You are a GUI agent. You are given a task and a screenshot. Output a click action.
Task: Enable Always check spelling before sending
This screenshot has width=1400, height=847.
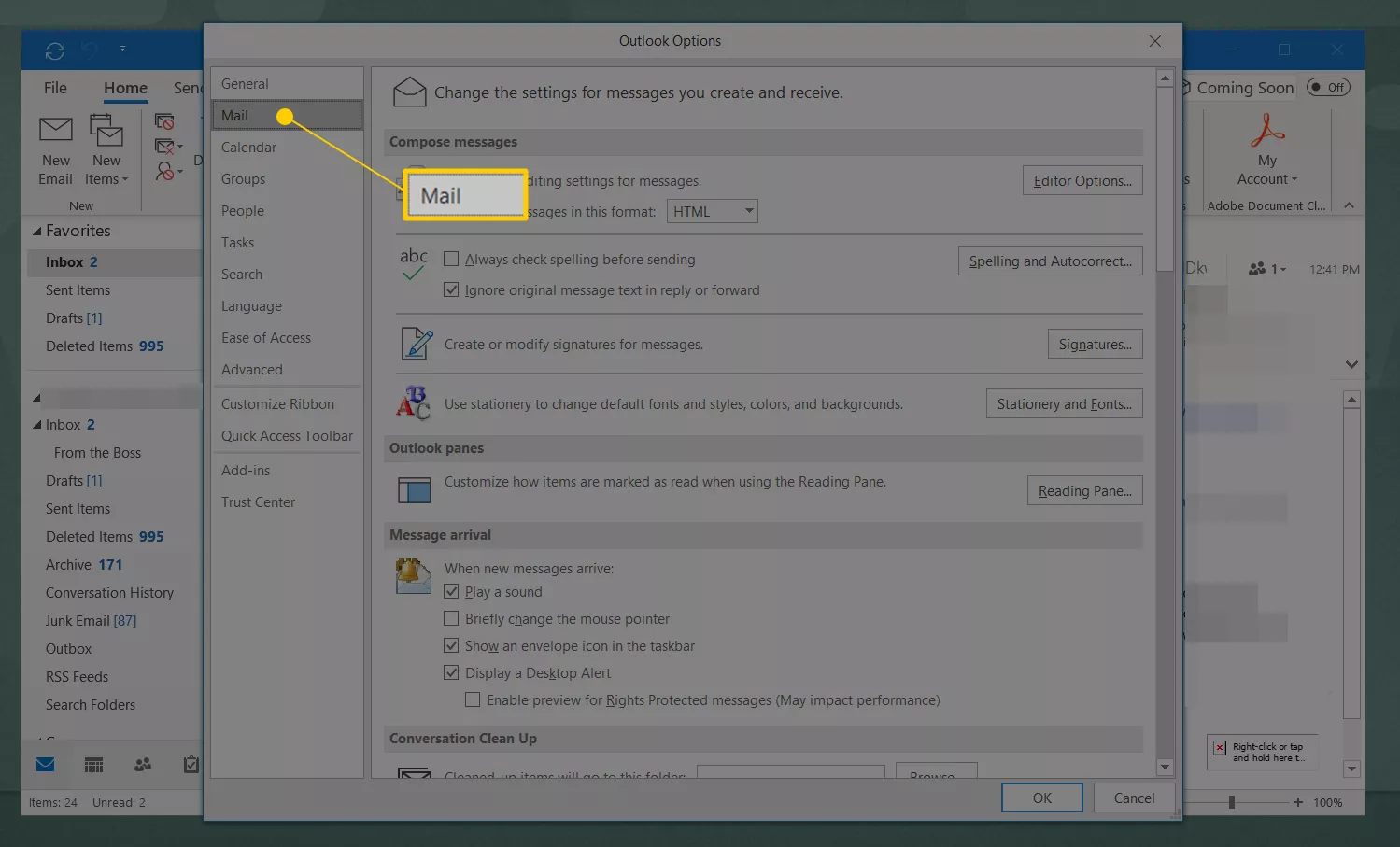(451, 259)
